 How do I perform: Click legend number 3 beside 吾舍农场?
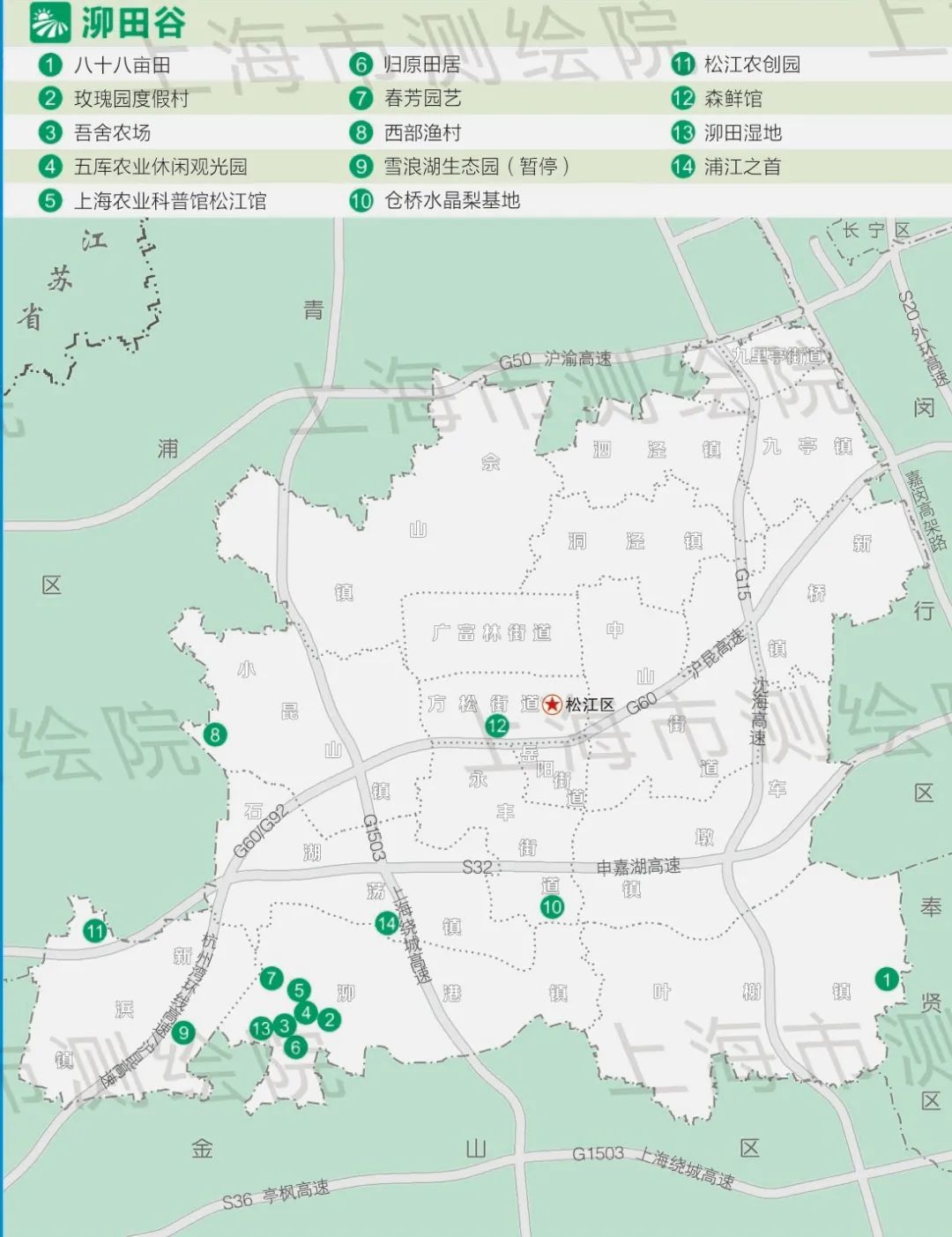50,133
